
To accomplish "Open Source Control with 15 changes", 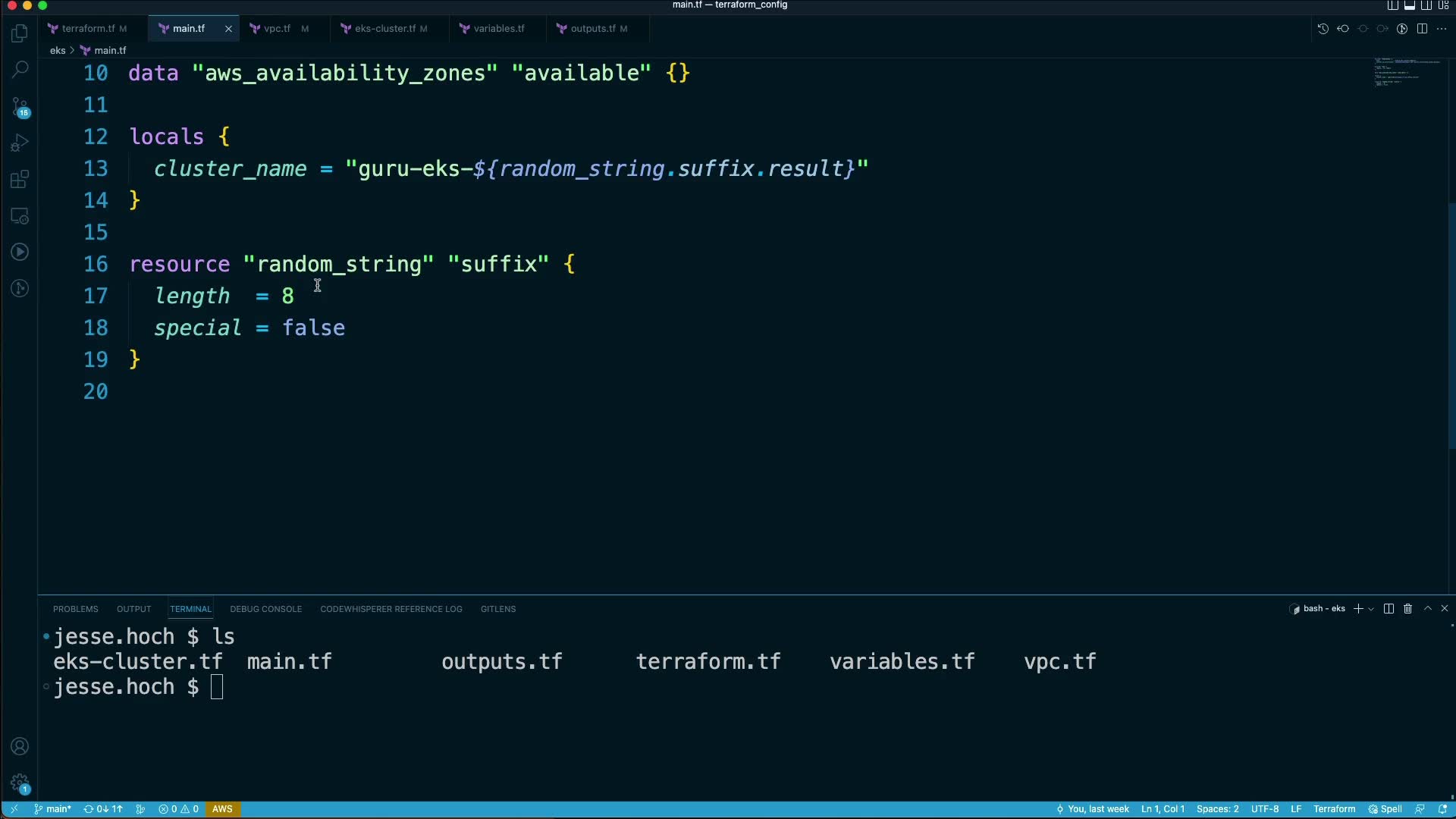I will coord(20,106).
